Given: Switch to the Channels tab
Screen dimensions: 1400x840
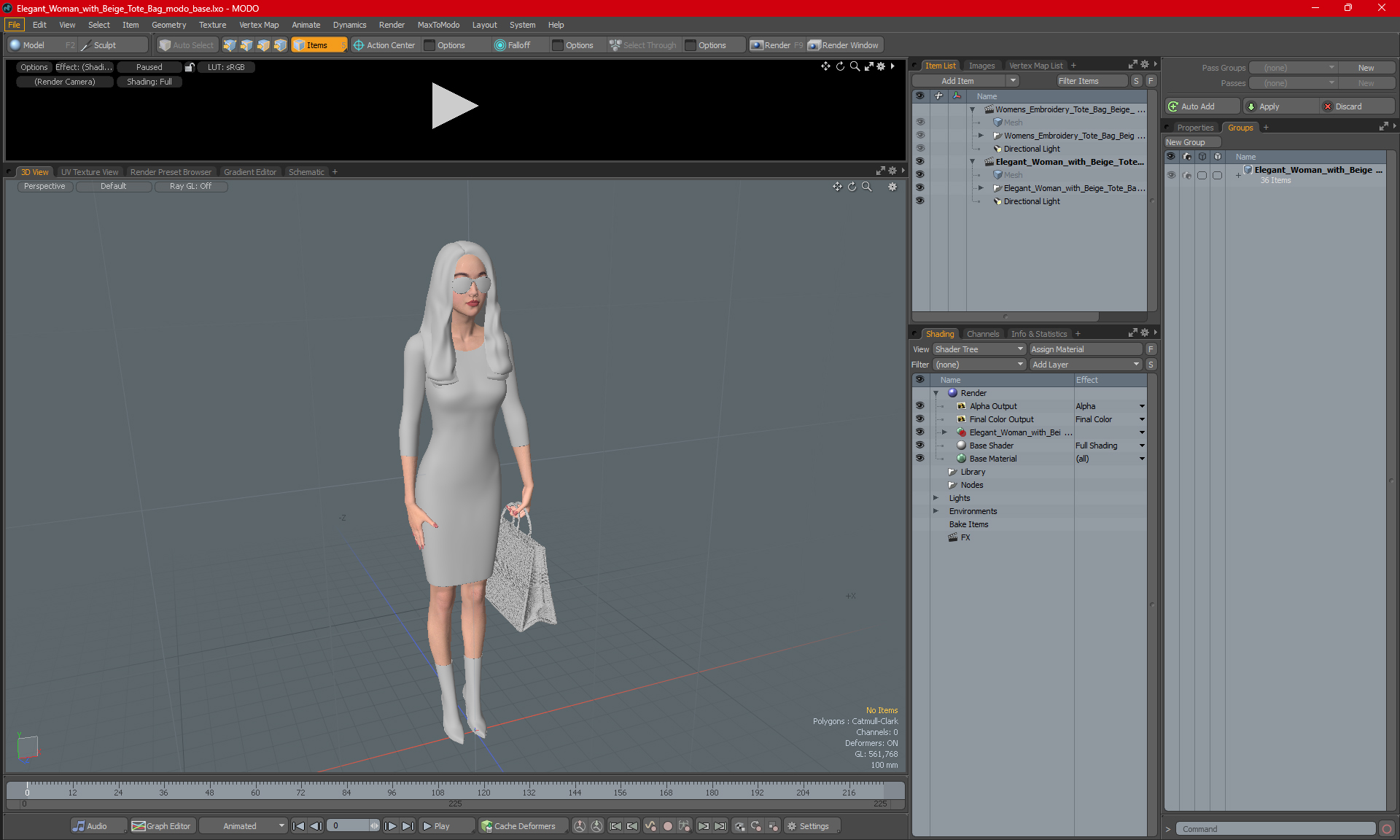Looking at the screenshot, I should click(983, 333).
